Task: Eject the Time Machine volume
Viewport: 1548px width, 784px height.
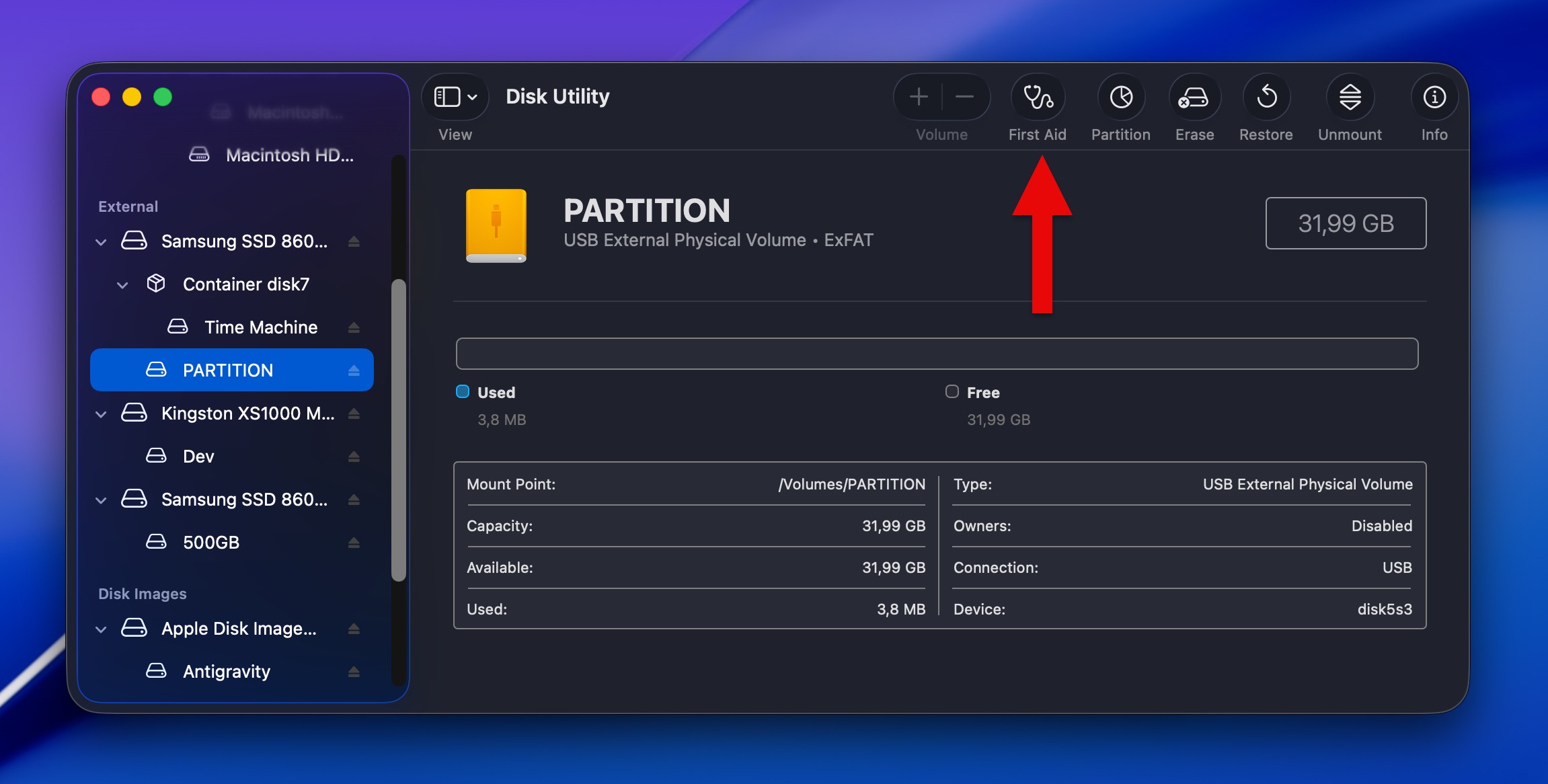Action: (355, 327)
